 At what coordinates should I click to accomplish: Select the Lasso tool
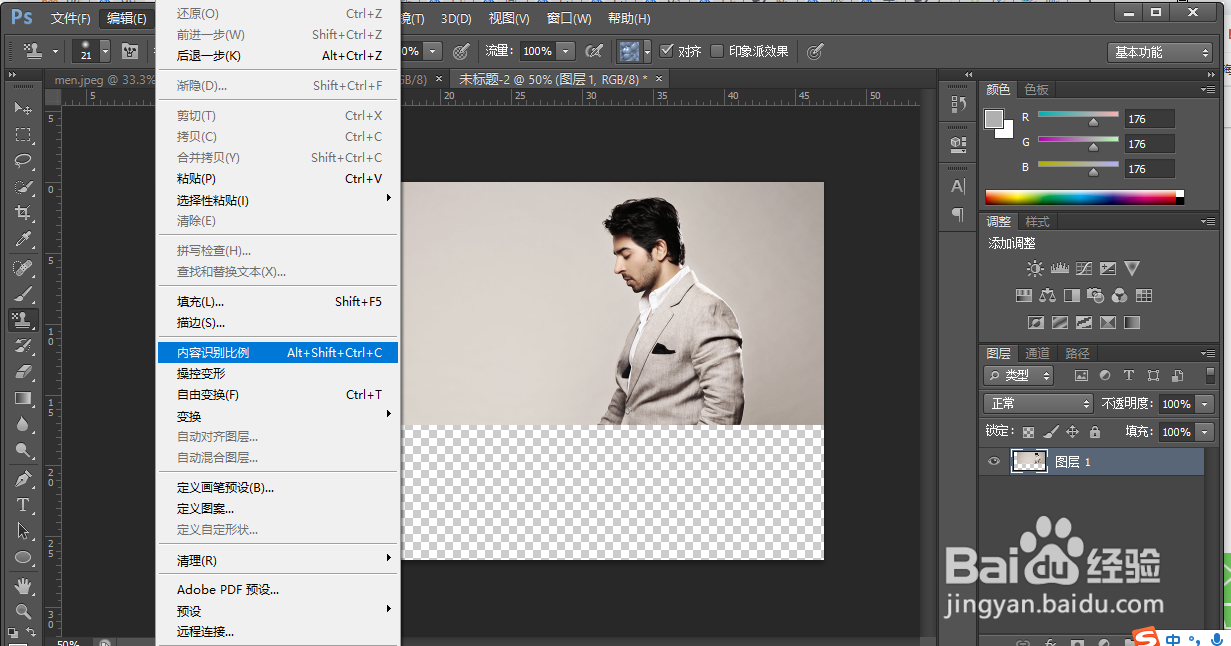tap(23, 160)
